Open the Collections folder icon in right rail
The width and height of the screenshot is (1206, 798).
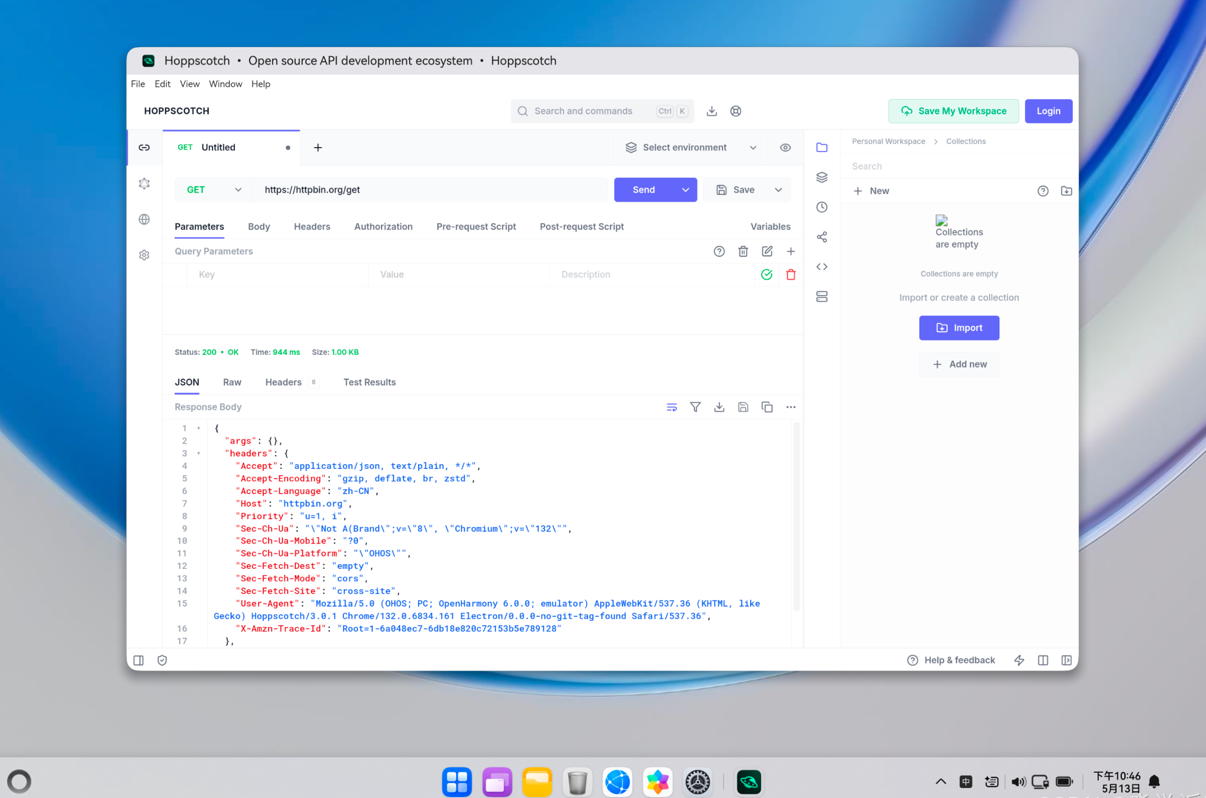click(x=822, y=148)
